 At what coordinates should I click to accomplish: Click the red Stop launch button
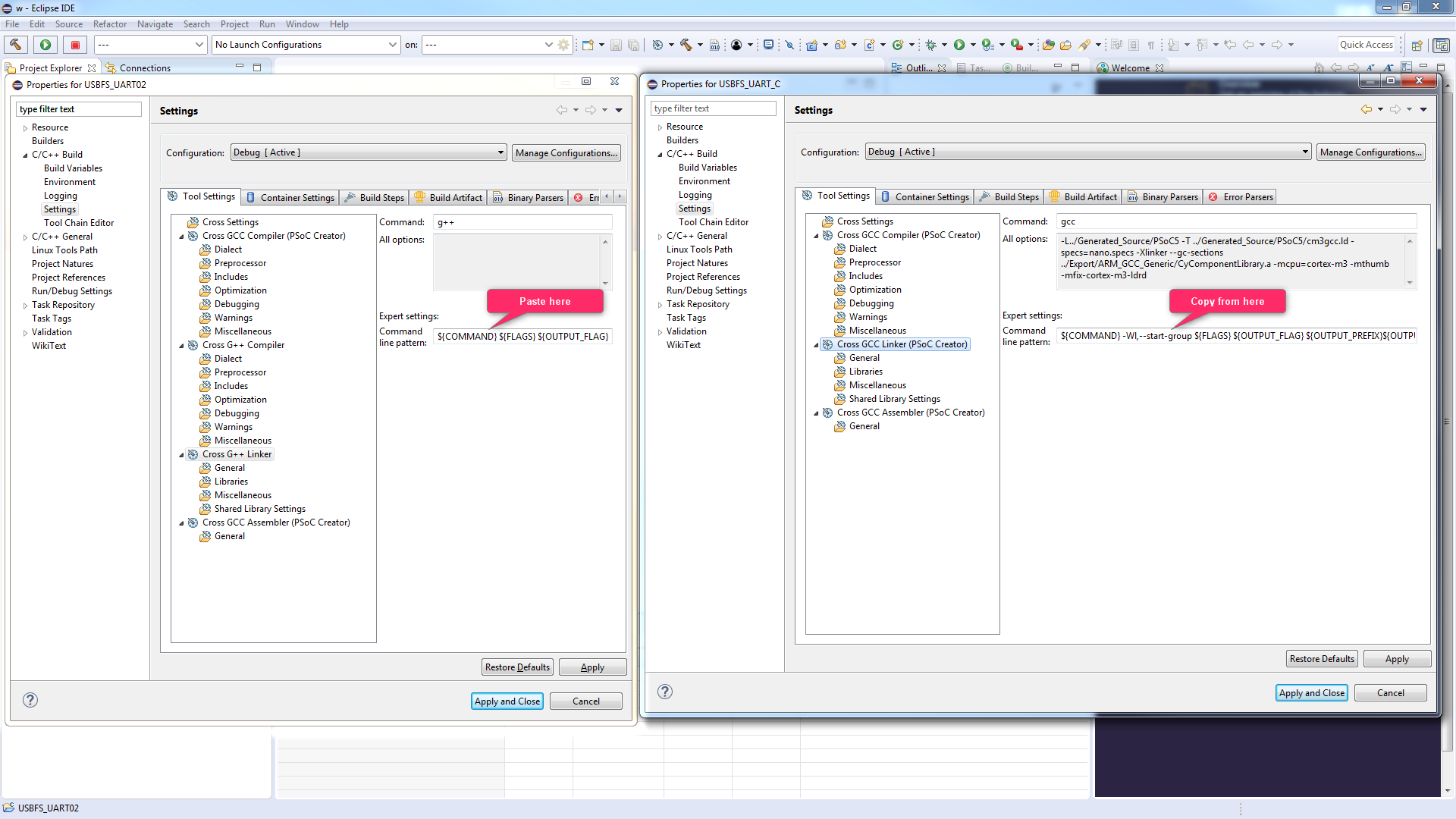pyautogui.click(x=75, y=45)
